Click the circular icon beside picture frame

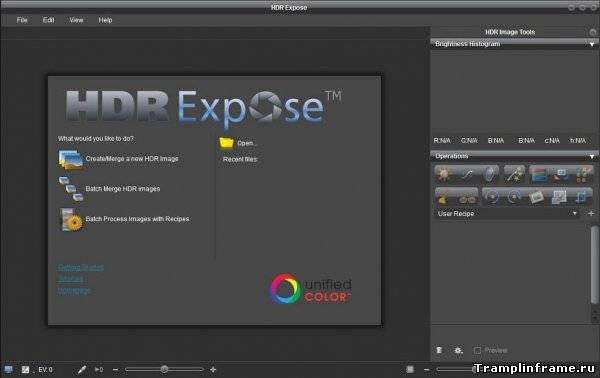pyautogui.click(x=514, y=197)
